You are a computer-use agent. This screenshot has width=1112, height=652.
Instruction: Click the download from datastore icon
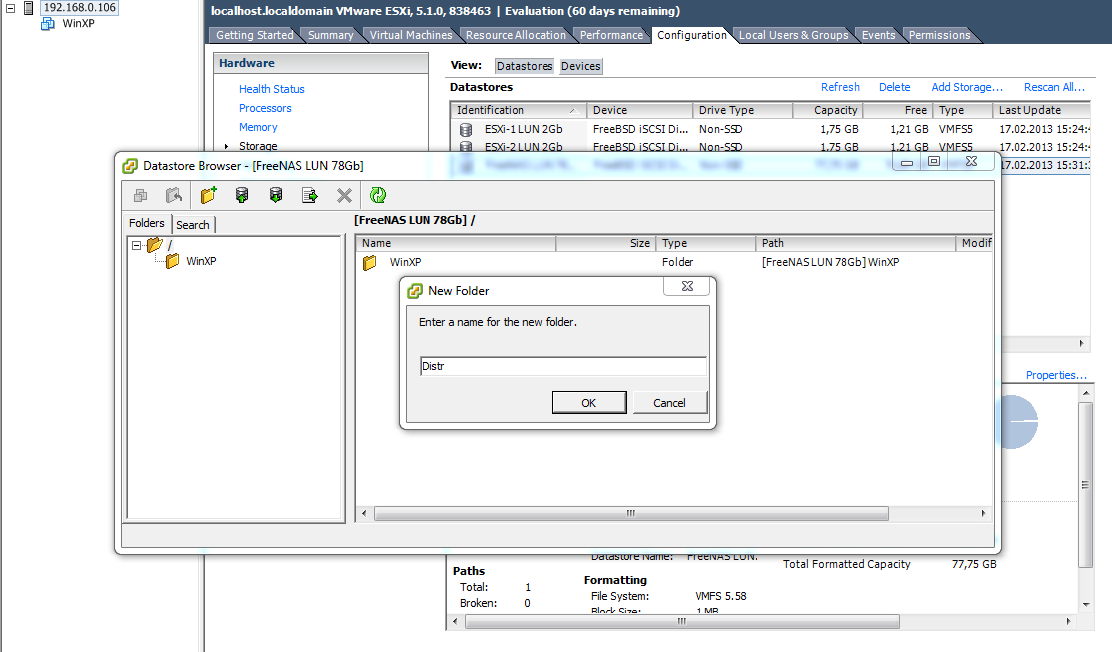click(x=276, y=195)
